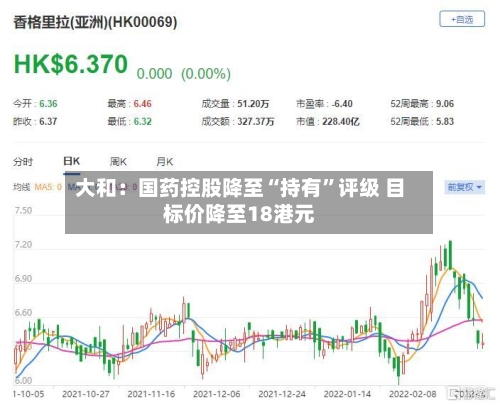Click the +自选 add to watchlist button
Viewport: 500px width, 405px height.
coord(462,19)
